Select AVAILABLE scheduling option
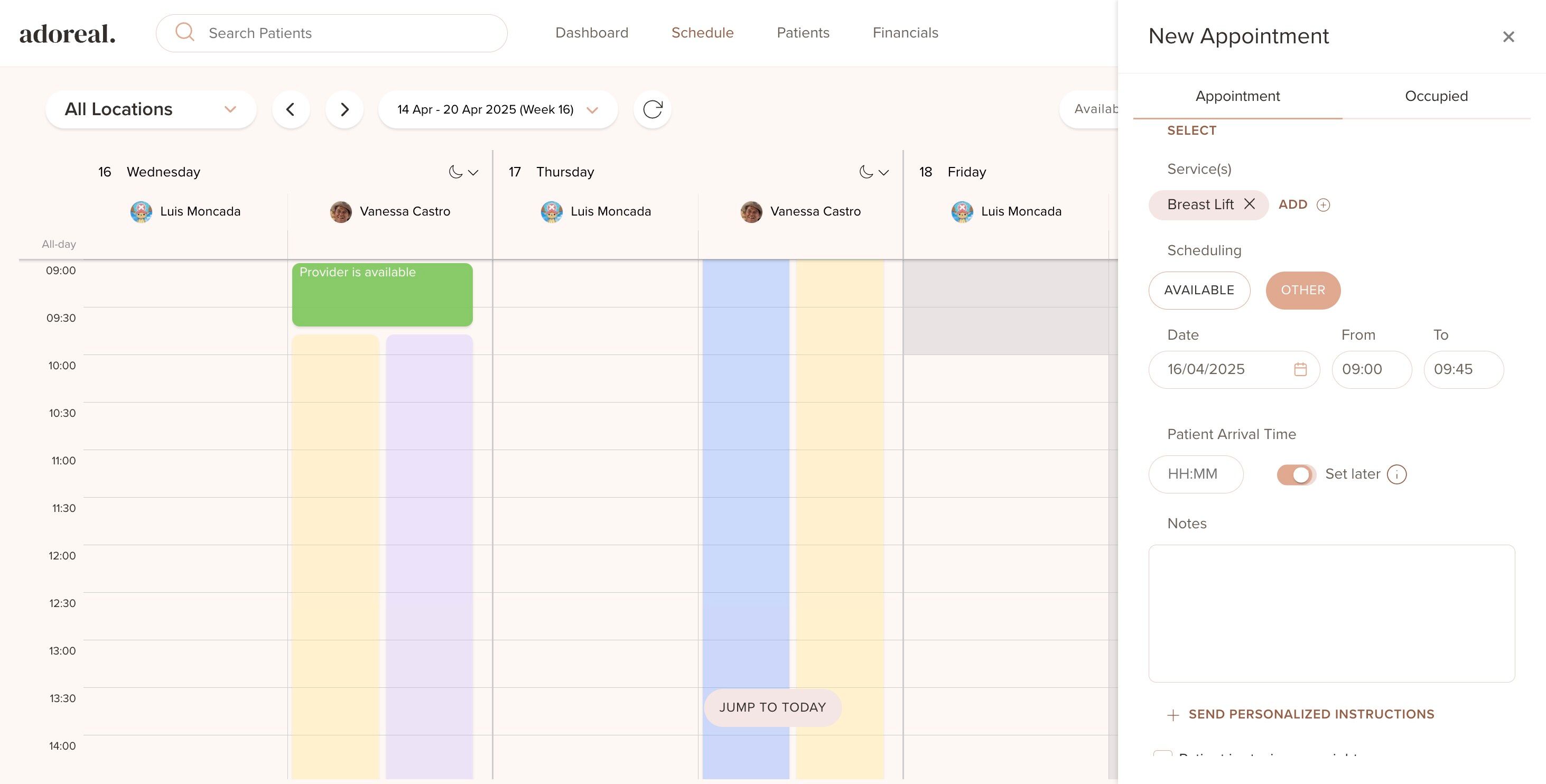Viewport: 1546px width, 784px height. click(1198, 290)
